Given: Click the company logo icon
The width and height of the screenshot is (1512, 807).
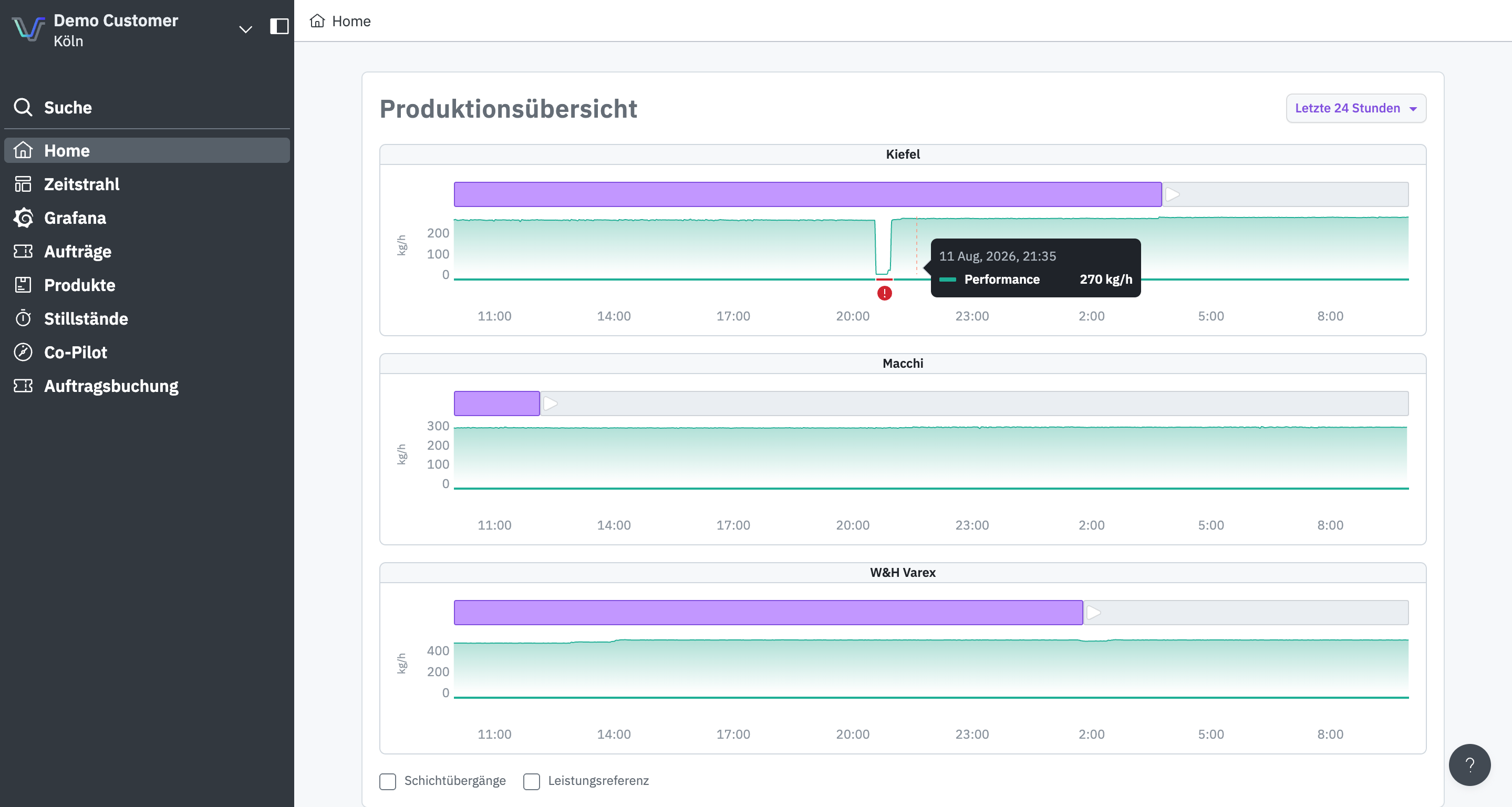Looking at the screenshot, I should pos(28,28).
